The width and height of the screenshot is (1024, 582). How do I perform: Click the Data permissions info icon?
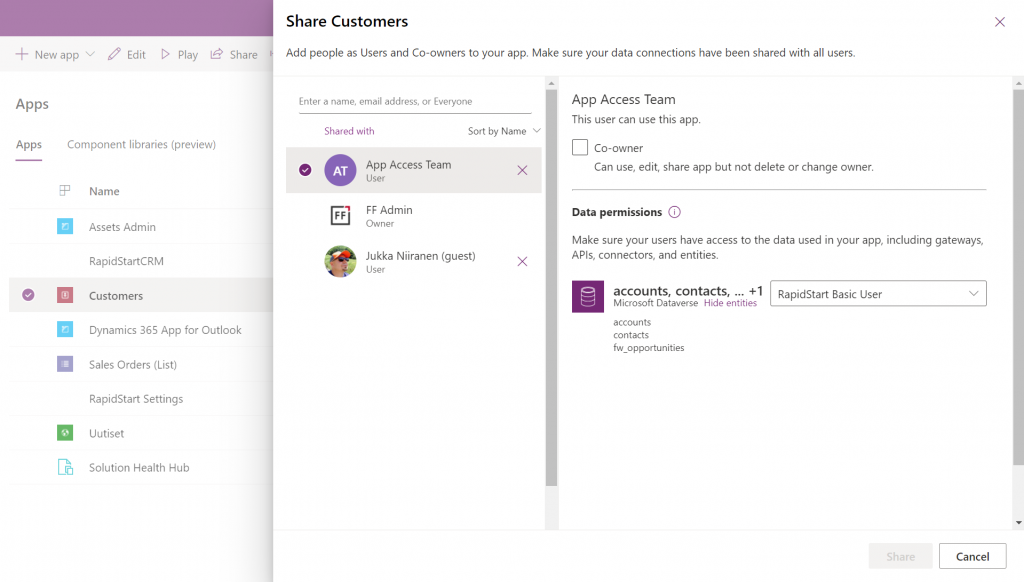[x=675, y=212]
